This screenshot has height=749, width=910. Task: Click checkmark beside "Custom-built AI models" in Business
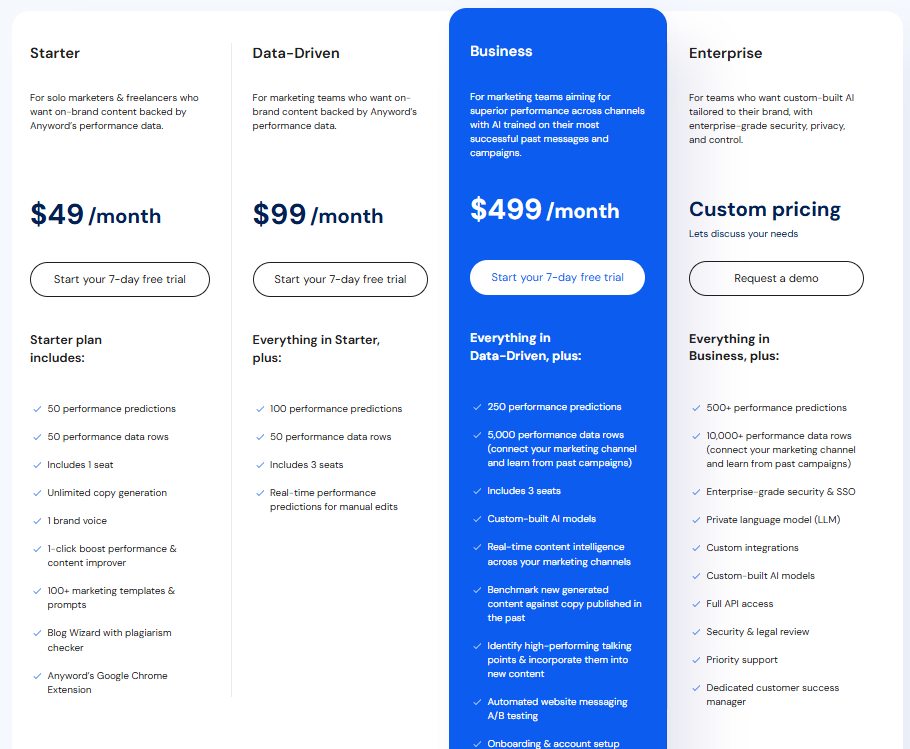[x=477, y=518]
